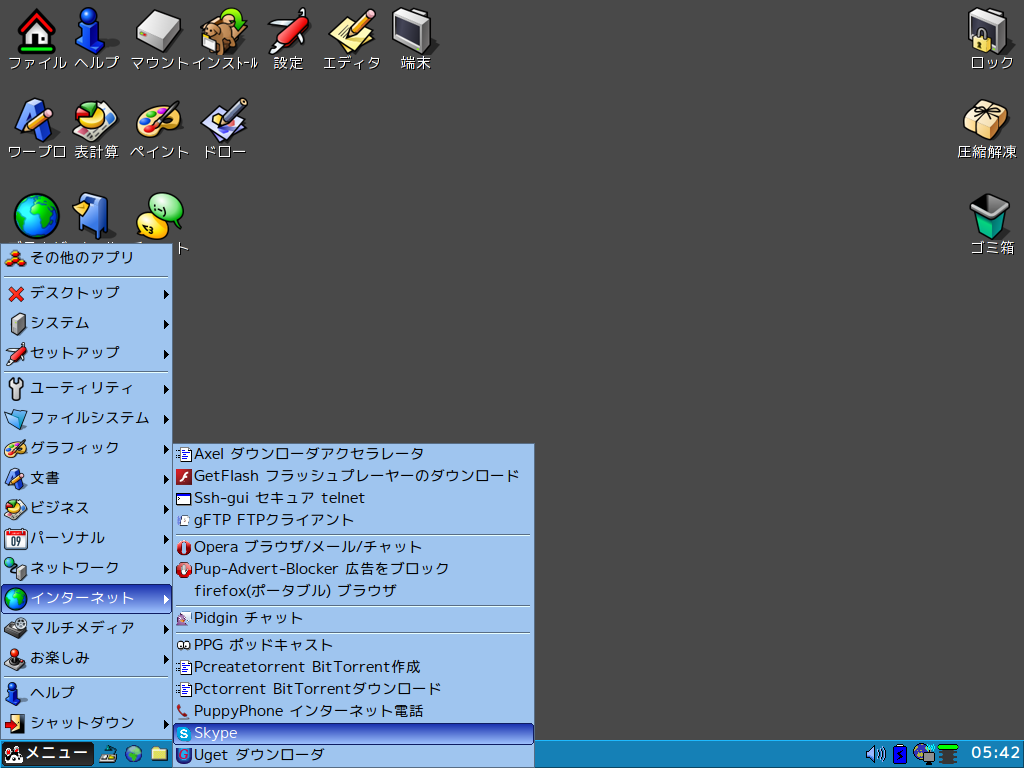The image size is (1024, 768).
Task: Expand the セットアップ submenu
Action: (x=86, y=353)
